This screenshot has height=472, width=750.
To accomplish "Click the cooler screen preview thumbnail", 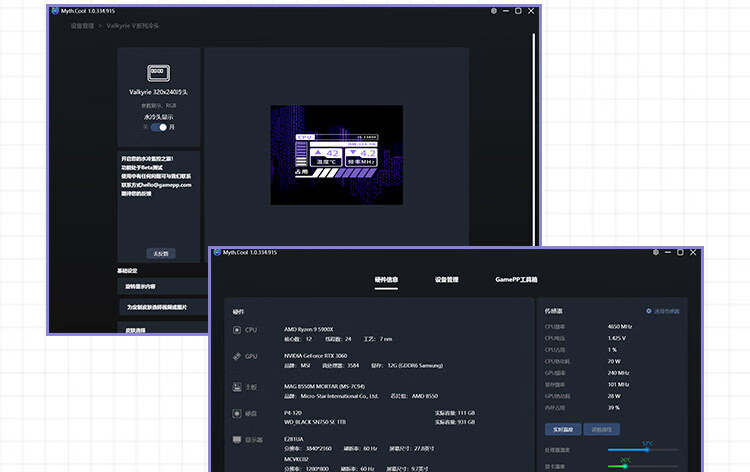I will pyautogui.click(x=337, y=155).
